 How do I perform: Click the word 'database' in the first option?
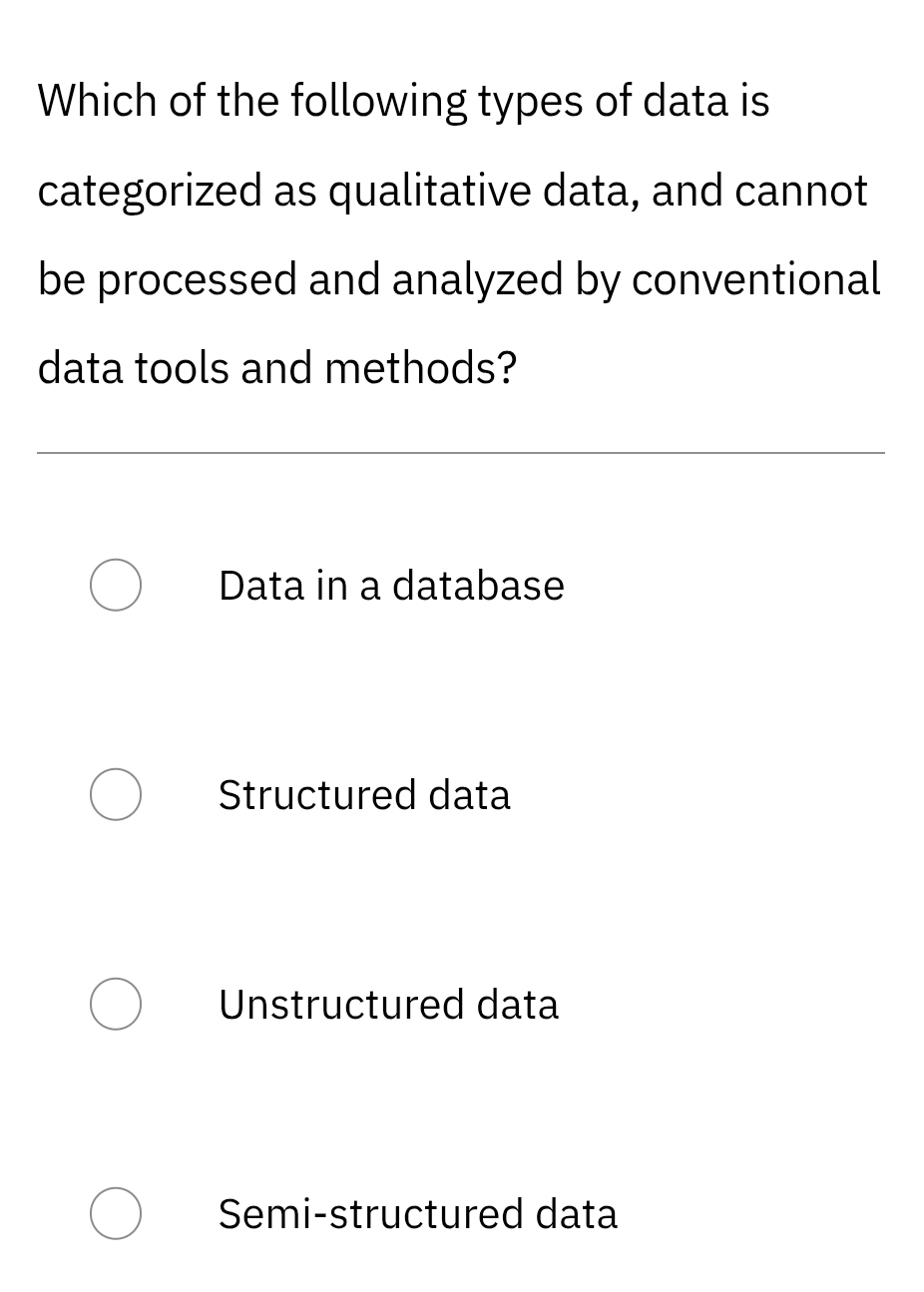coord(478,586)
